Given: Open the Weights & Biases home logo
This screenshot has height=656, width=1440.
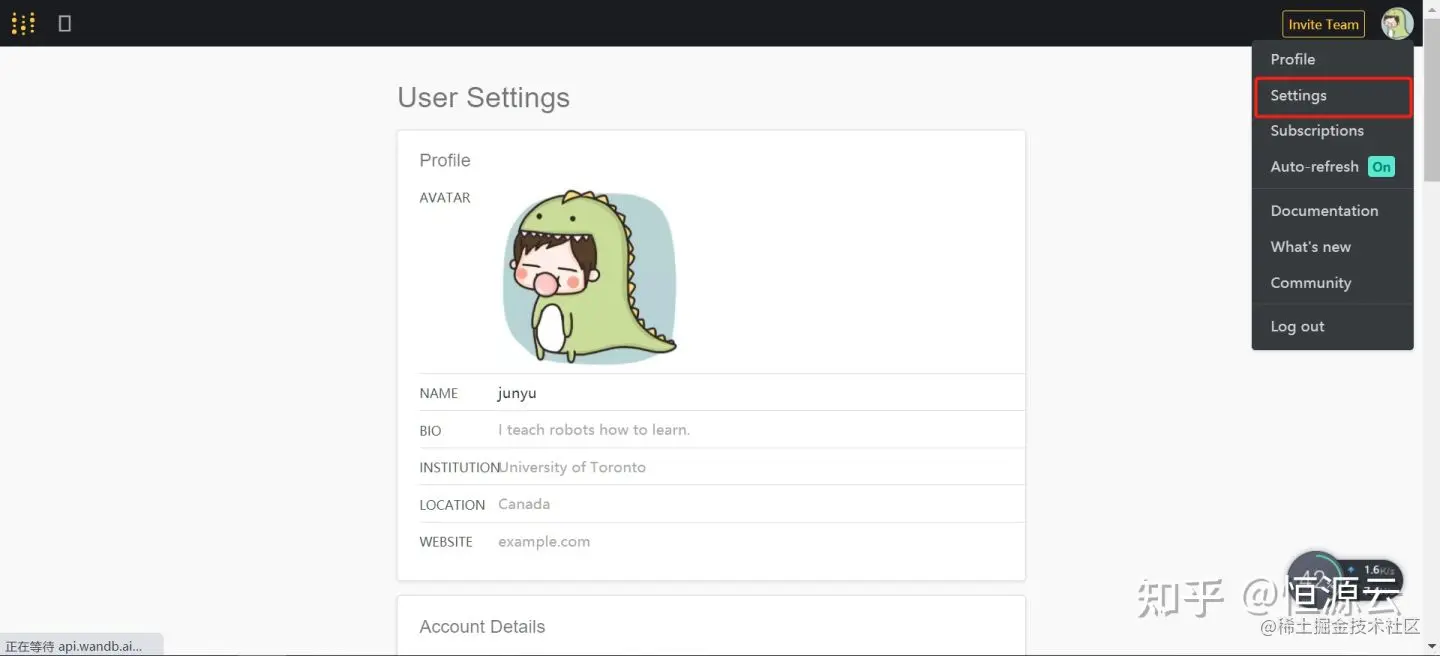Looking at the screenshot, I should (23, 23).
